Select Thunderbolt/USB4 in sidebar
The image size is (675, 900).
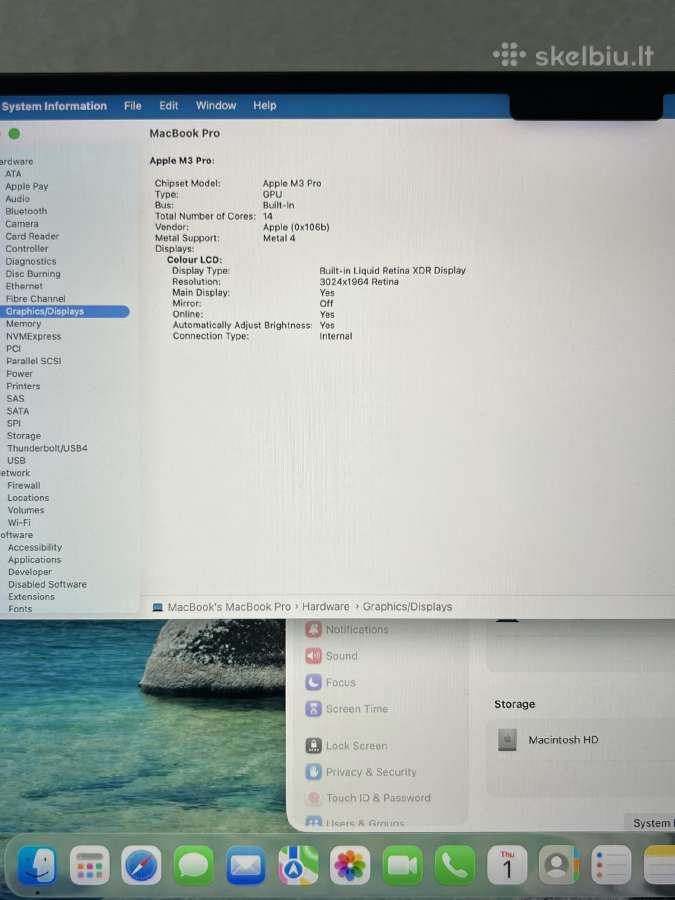coord(47,448)
